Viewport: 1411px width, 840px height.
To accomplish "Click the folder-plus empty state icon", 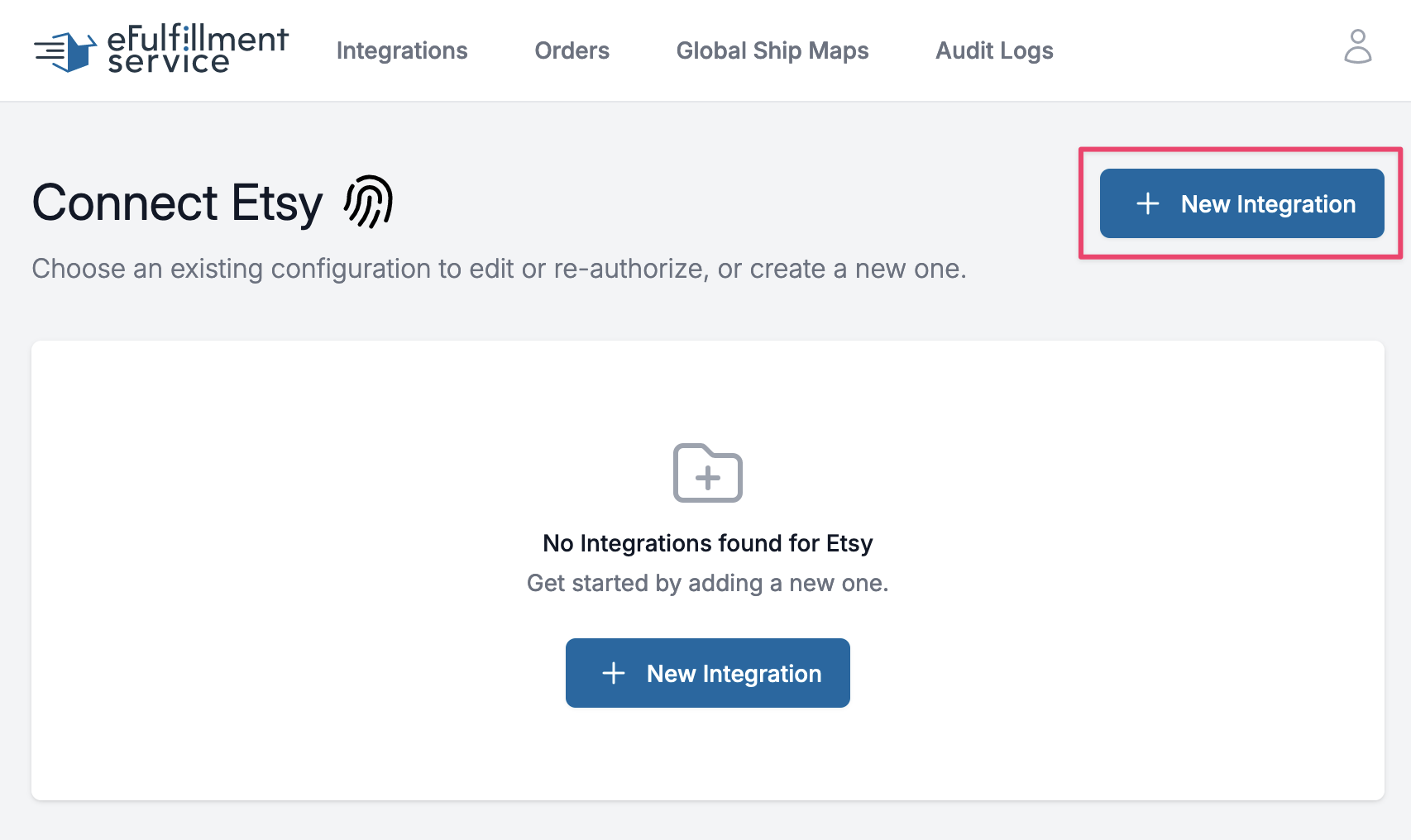I will (708, 473).
